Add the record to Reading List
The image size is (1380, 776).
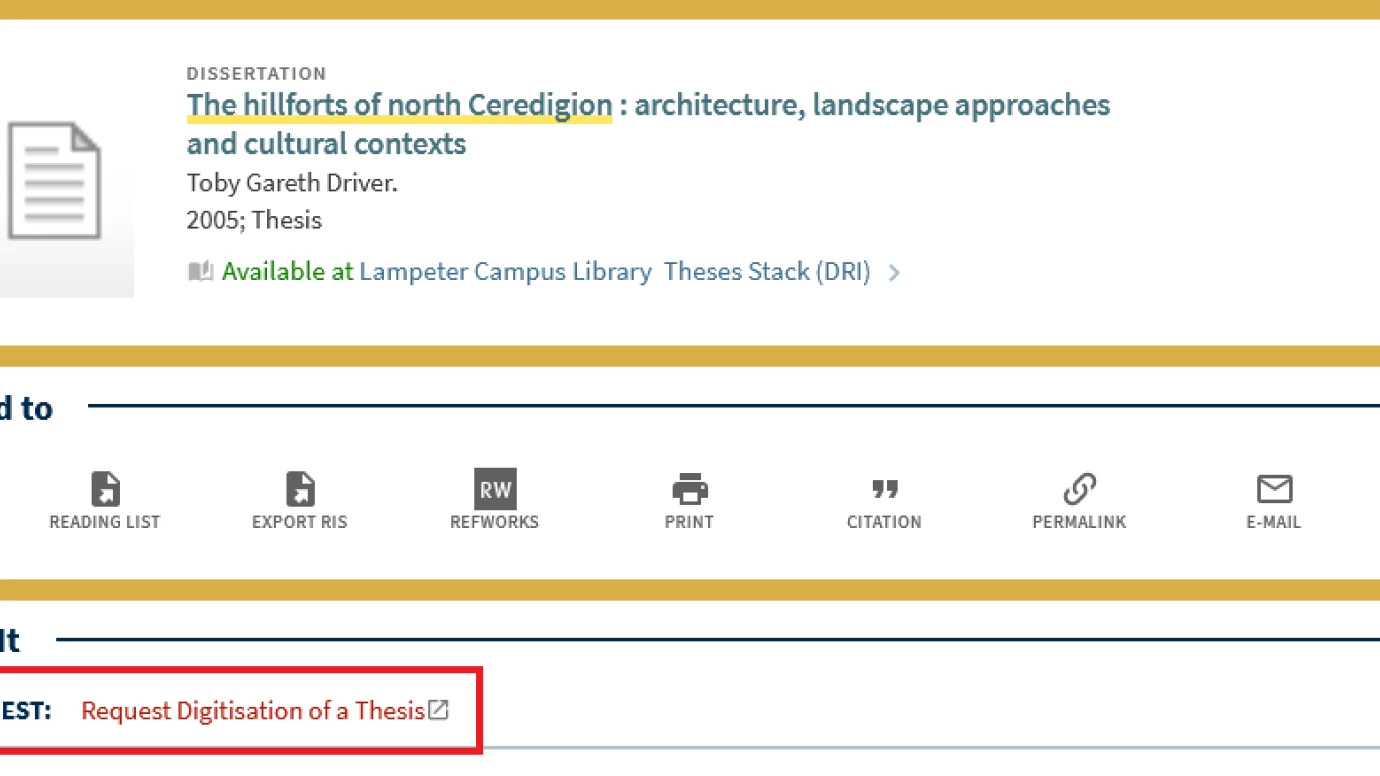[105, 490]
